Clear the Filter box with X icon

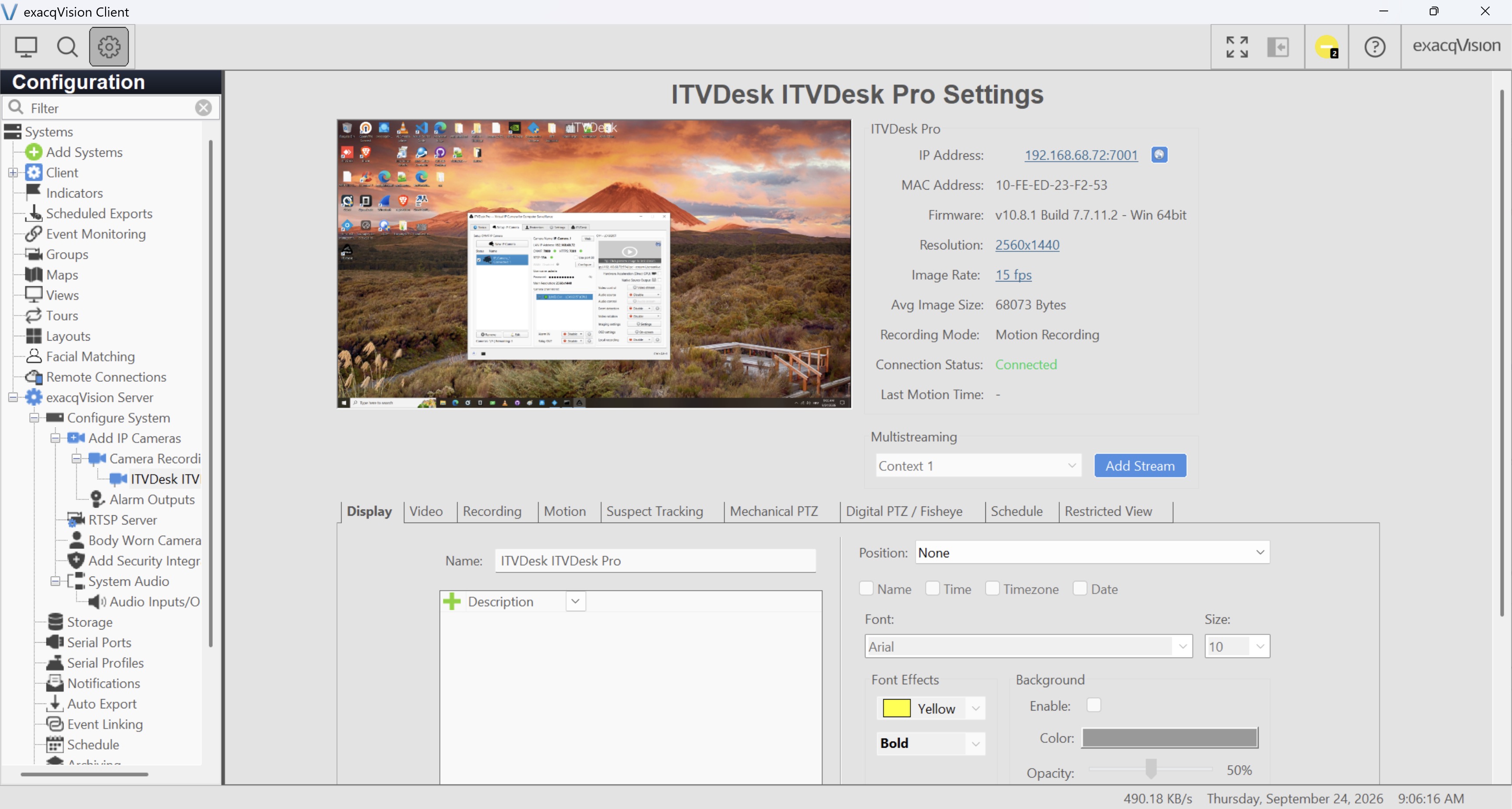coord(203,107)
